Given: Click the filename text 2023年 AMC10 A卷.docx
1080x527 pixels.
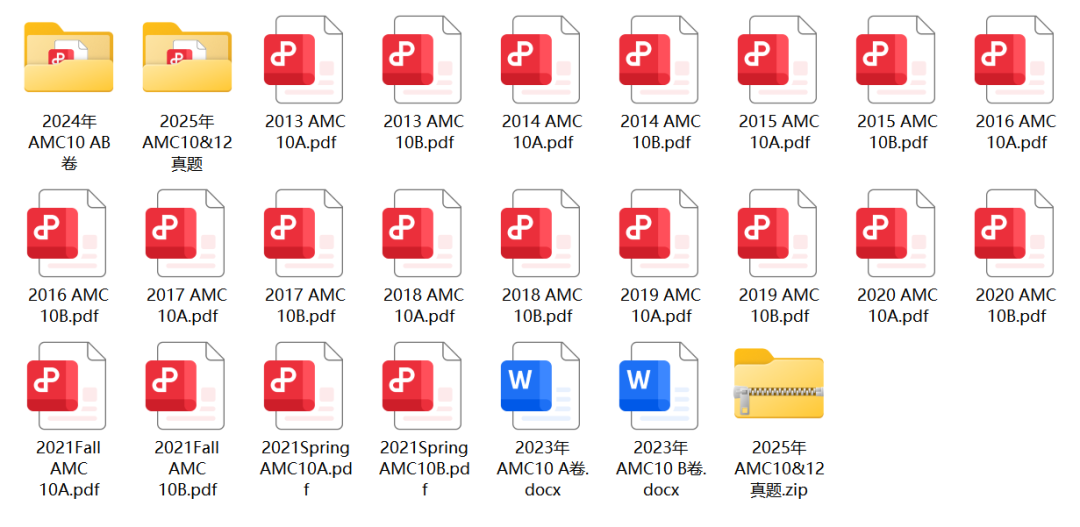Looking at the screenshot, I should (x=543, y=468).
